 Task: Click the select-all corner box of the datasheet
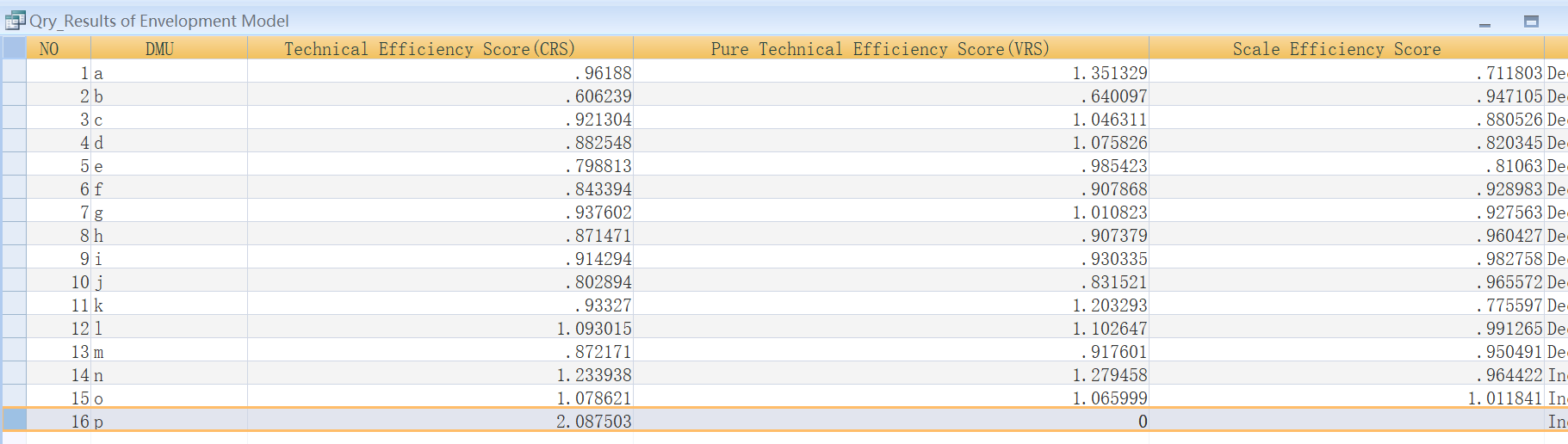(x=15, y=48)
